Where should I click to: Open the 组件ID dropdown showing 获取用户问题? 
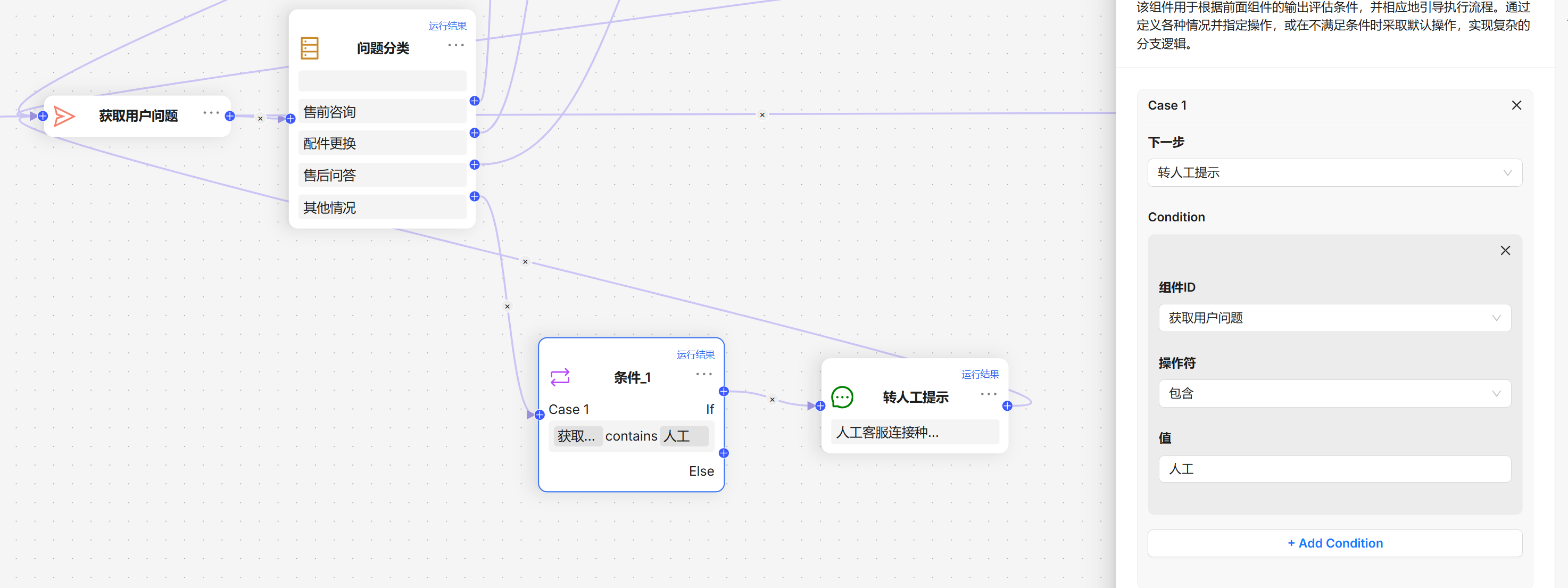(x=1334, y=318)
